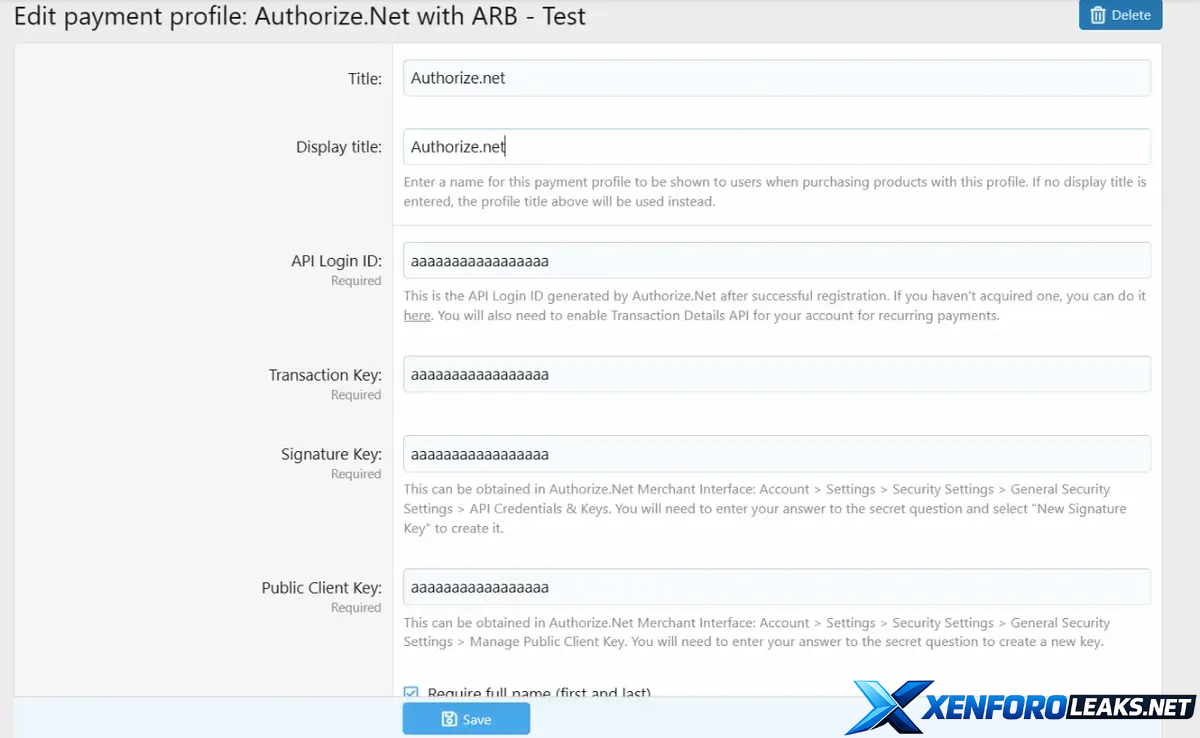The height and width of the screenshot is (738, 1200).
Task: Click the Public Client Key field
Action: 776,587
